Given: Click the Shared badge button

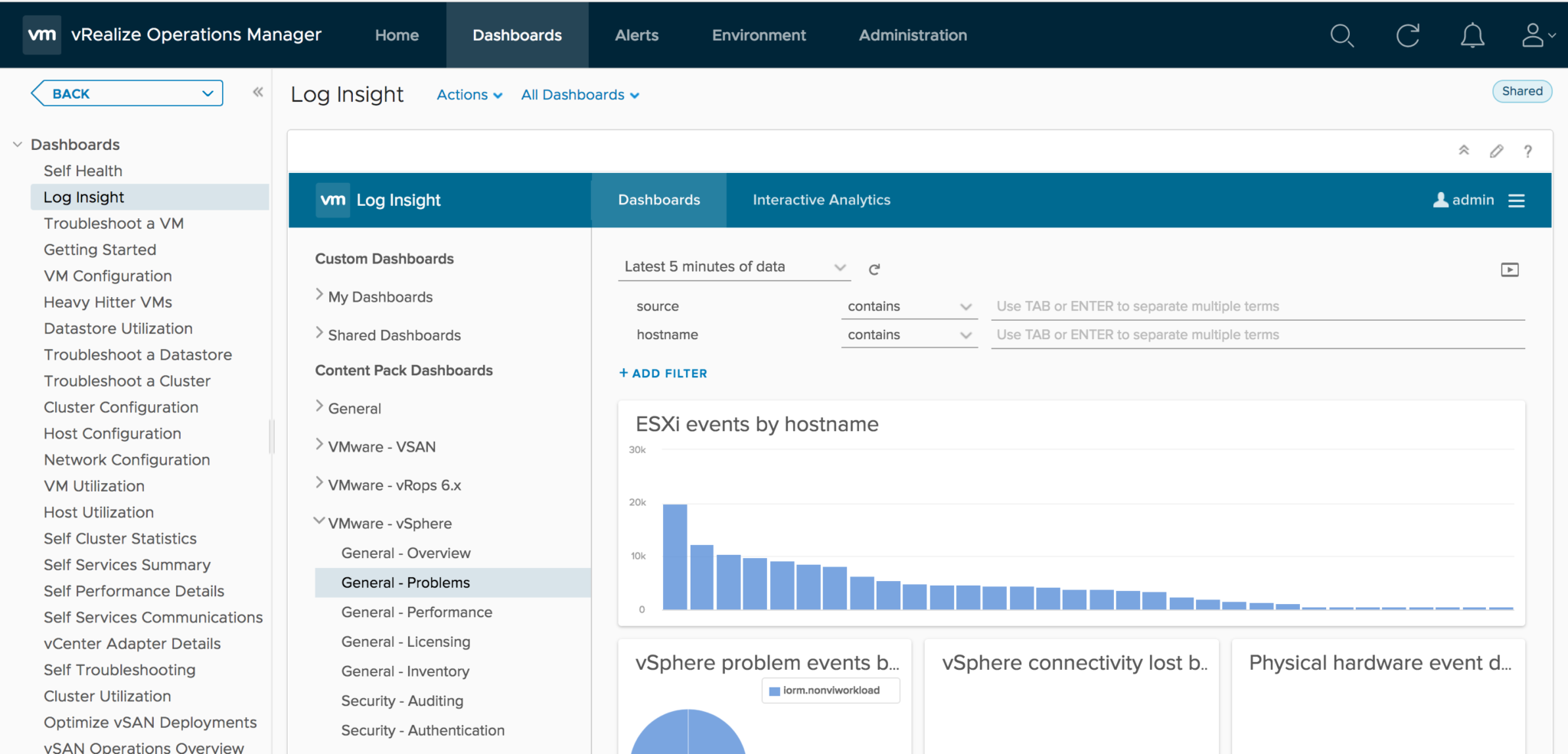Looking at the screenshot, I should point(1522,91).
